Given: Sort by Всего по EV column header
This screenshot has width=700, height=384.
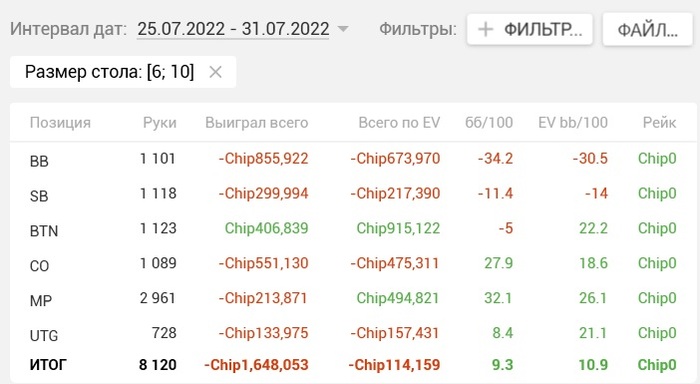Looking at the screenshot, I should pos(399,122).
